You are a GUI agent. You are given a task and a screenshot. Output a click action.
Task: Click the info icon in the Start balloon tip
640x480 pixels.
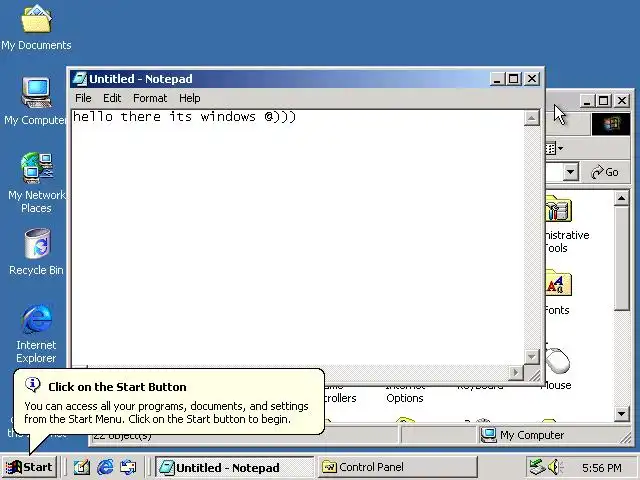tap(33, 384)
